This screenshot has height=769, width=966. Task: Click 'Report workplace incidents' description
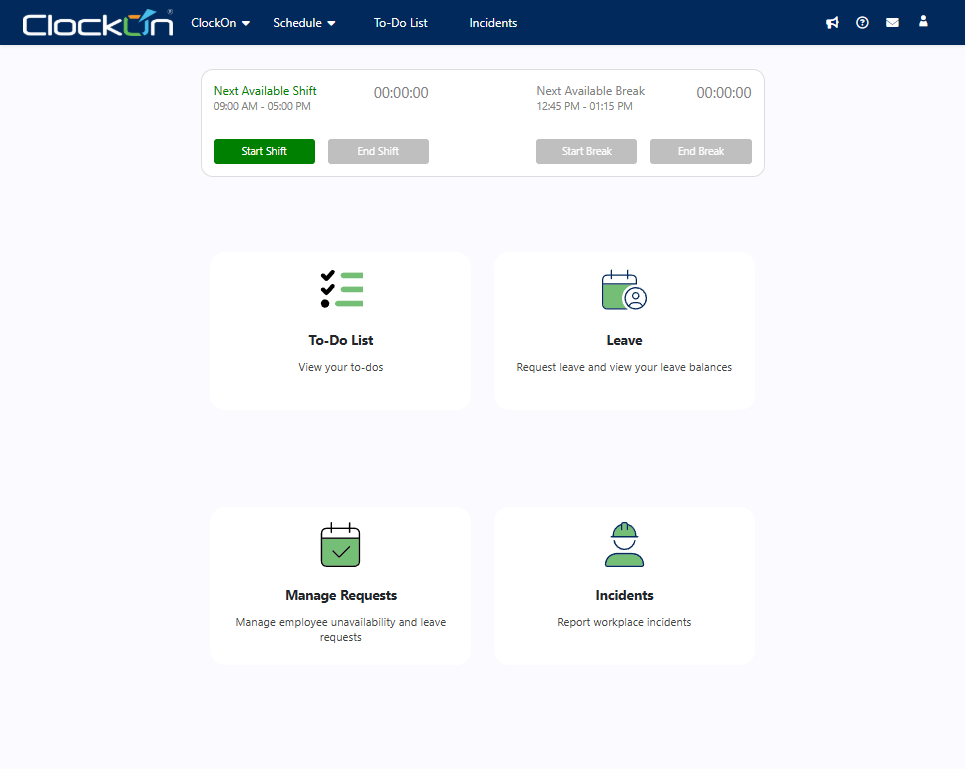[624, 622]
